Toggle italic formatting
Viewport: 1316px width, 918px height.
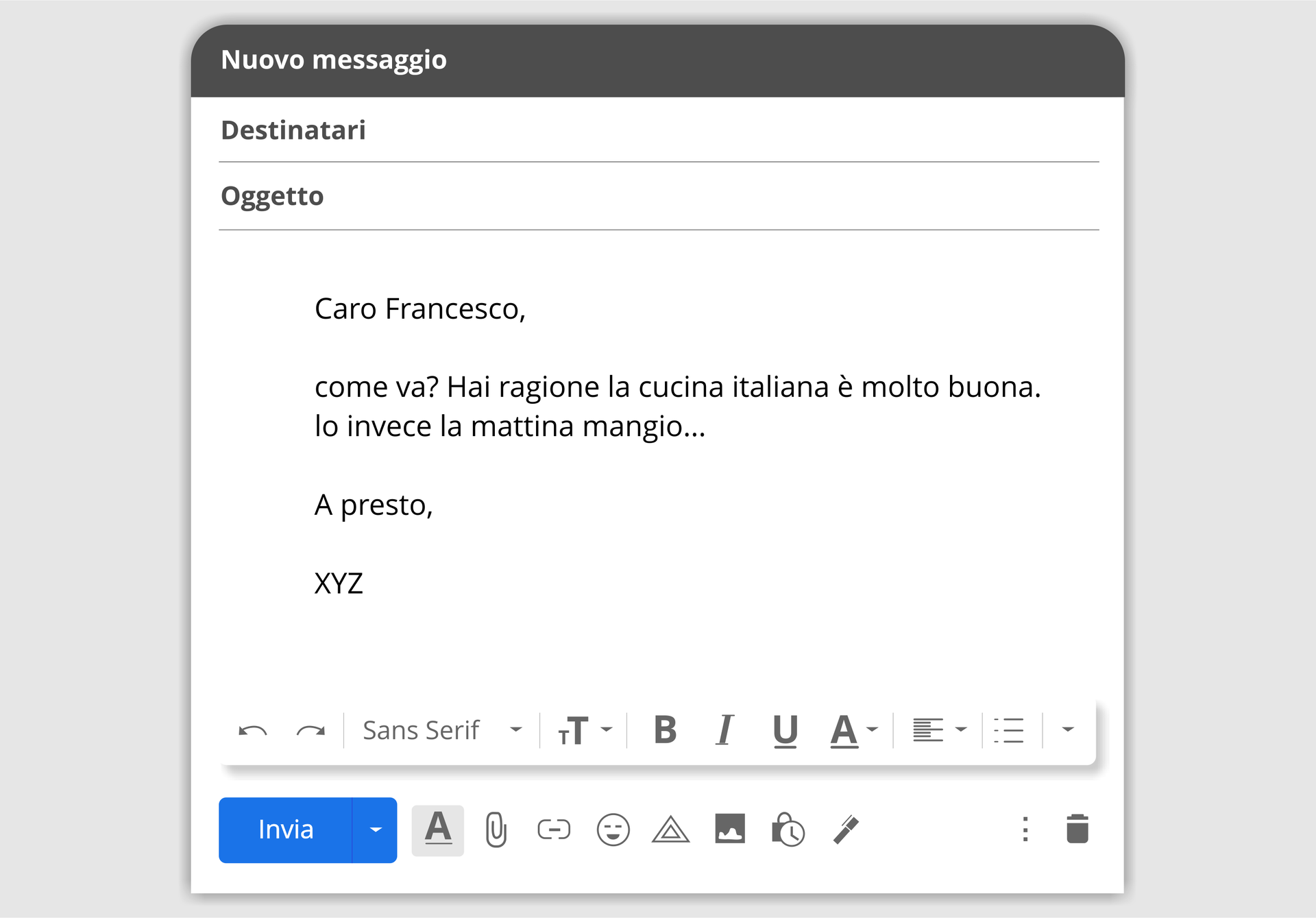coord(724,730)
